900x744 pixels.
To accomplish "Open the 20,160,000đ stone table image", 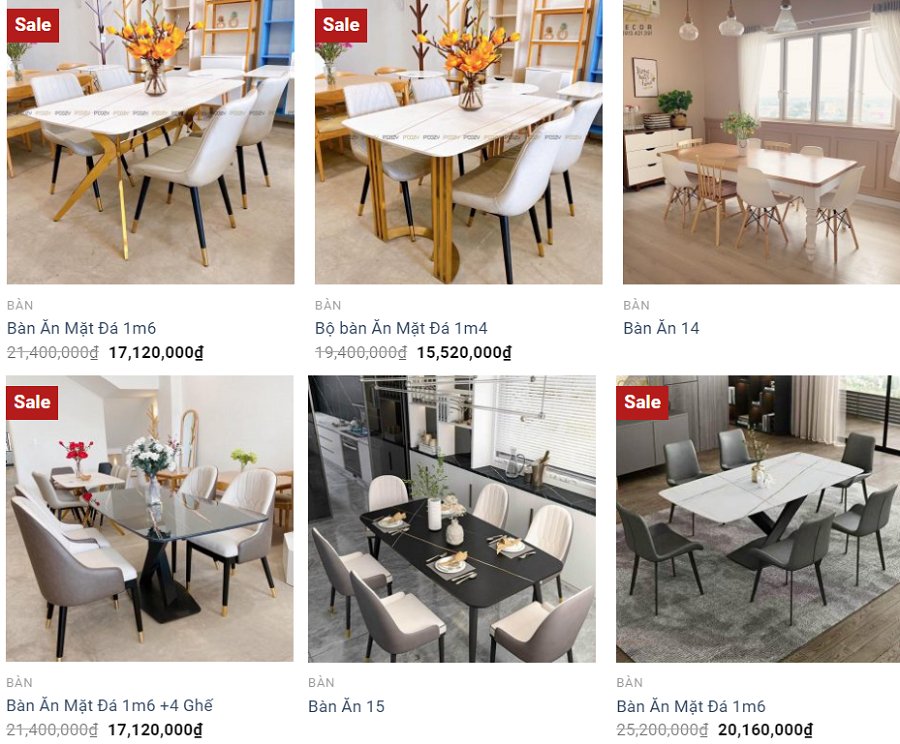I will (x=758, y=518).
